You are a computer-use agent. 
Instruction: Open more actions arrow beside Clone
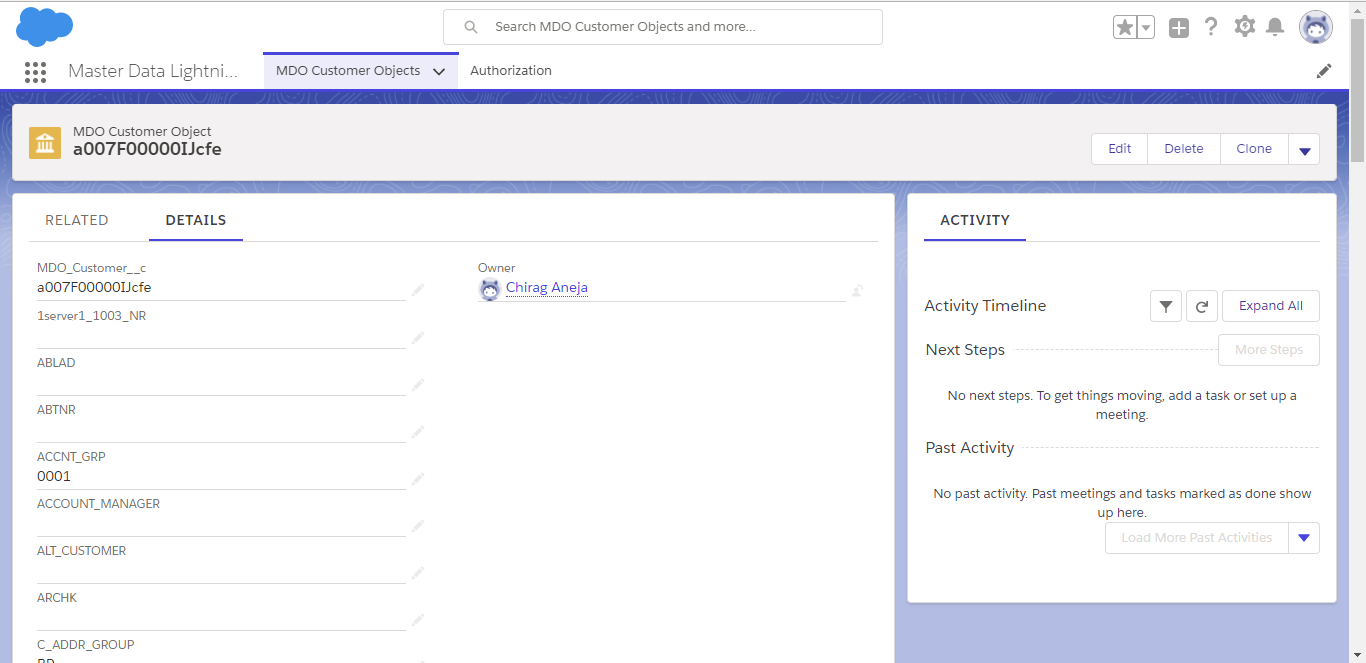[1304, 148]
